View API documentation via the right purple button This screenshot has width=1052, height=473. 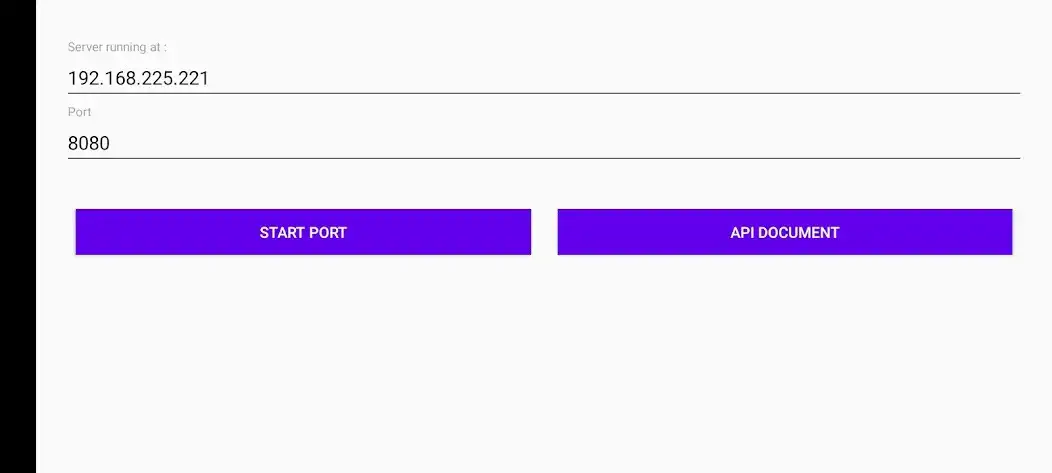pos(784,232)
